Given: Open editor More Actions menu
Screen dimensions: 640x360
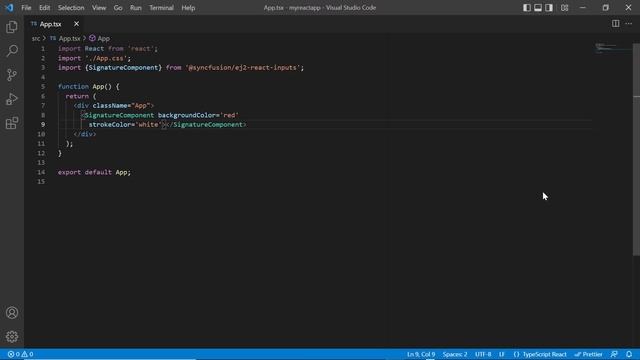Looking at the screenshot, I should (x=629, y=24).
